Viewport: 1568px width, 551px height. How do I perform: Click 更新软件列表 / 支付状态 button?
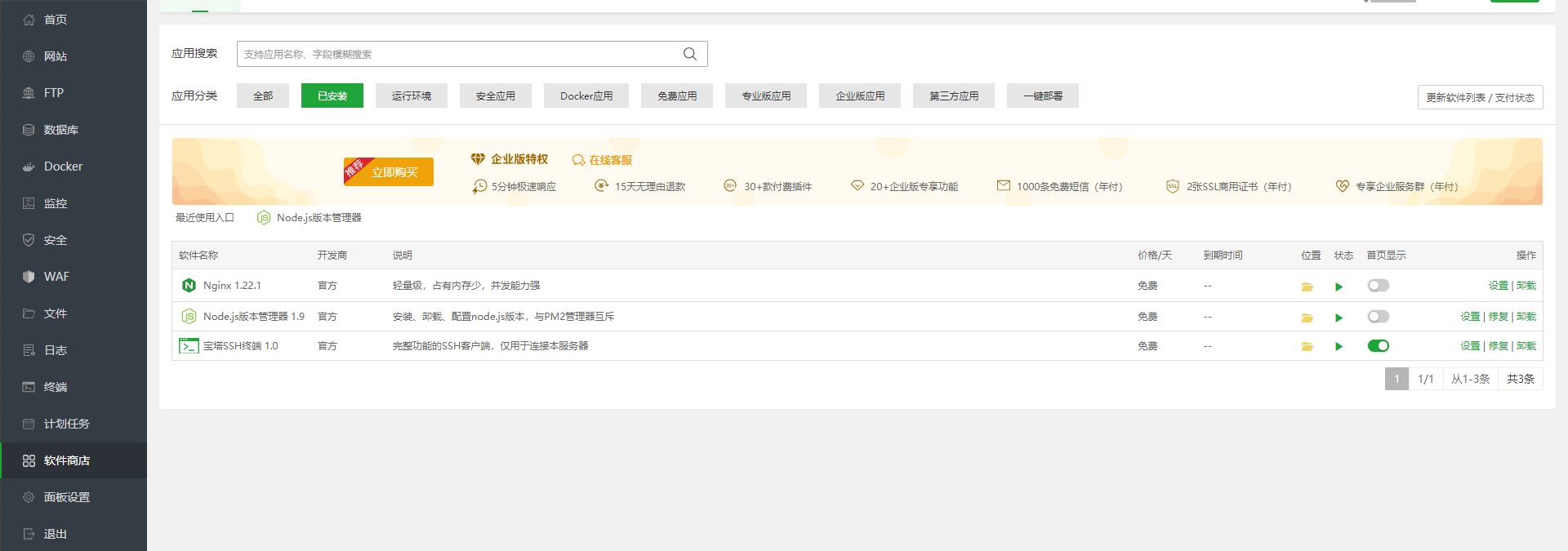point(1480,97)
